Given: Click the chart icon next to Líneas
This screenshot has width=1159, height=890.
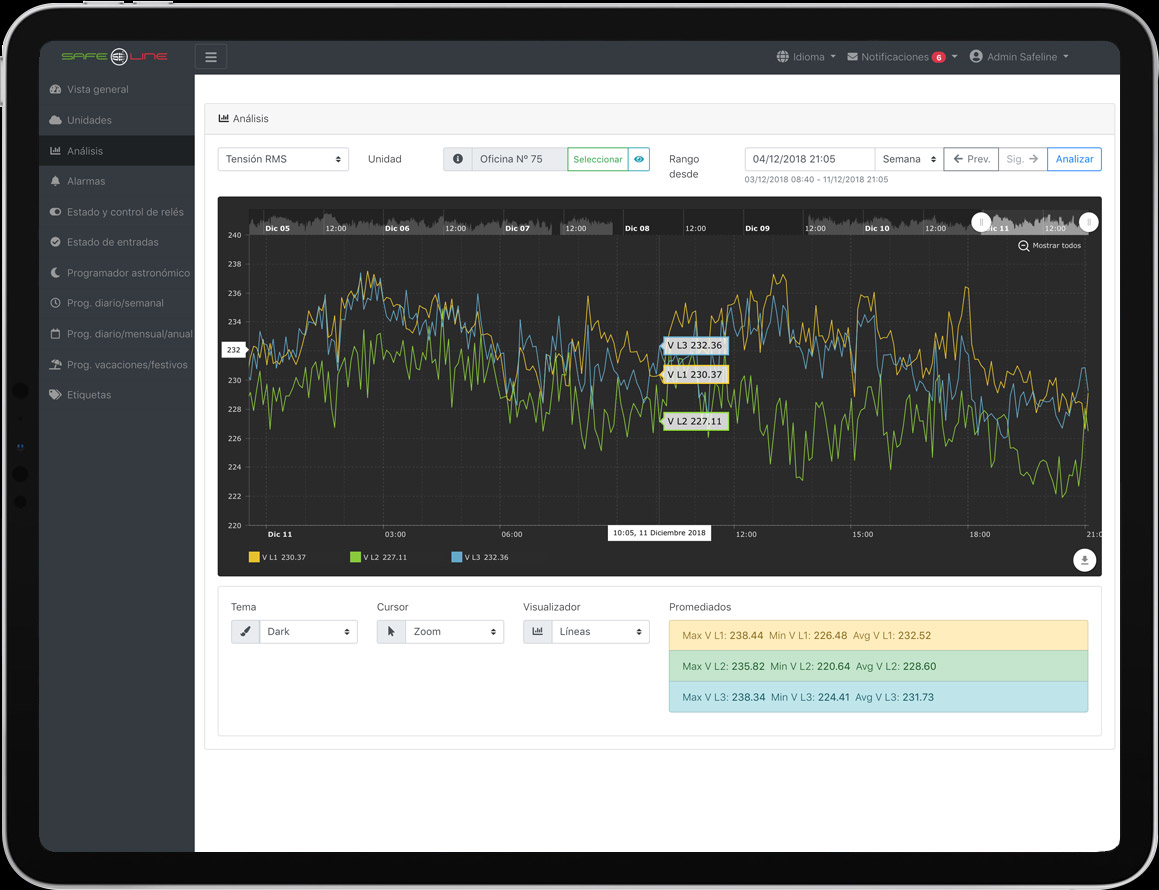Looking at the screenshot, I should click(x=537, y=632).
